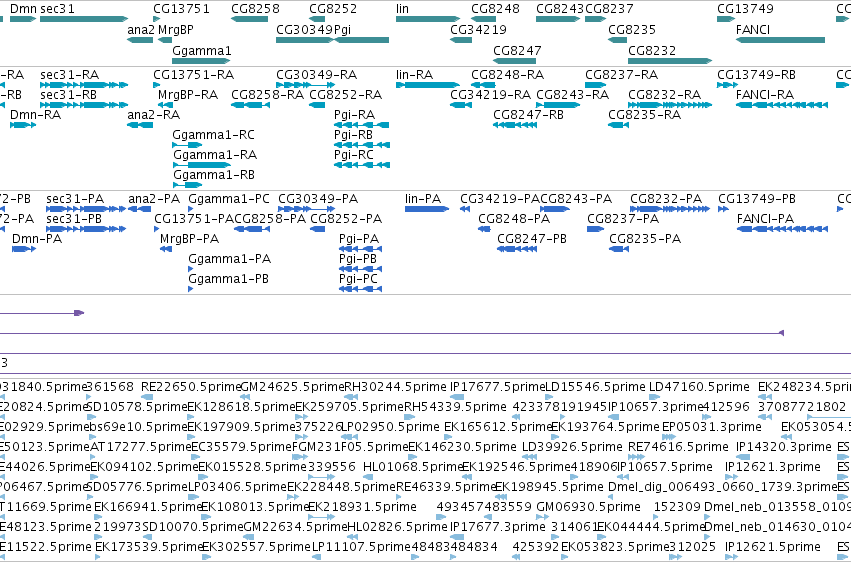Select the CG13751 gene label

click(x=181, y=9)
